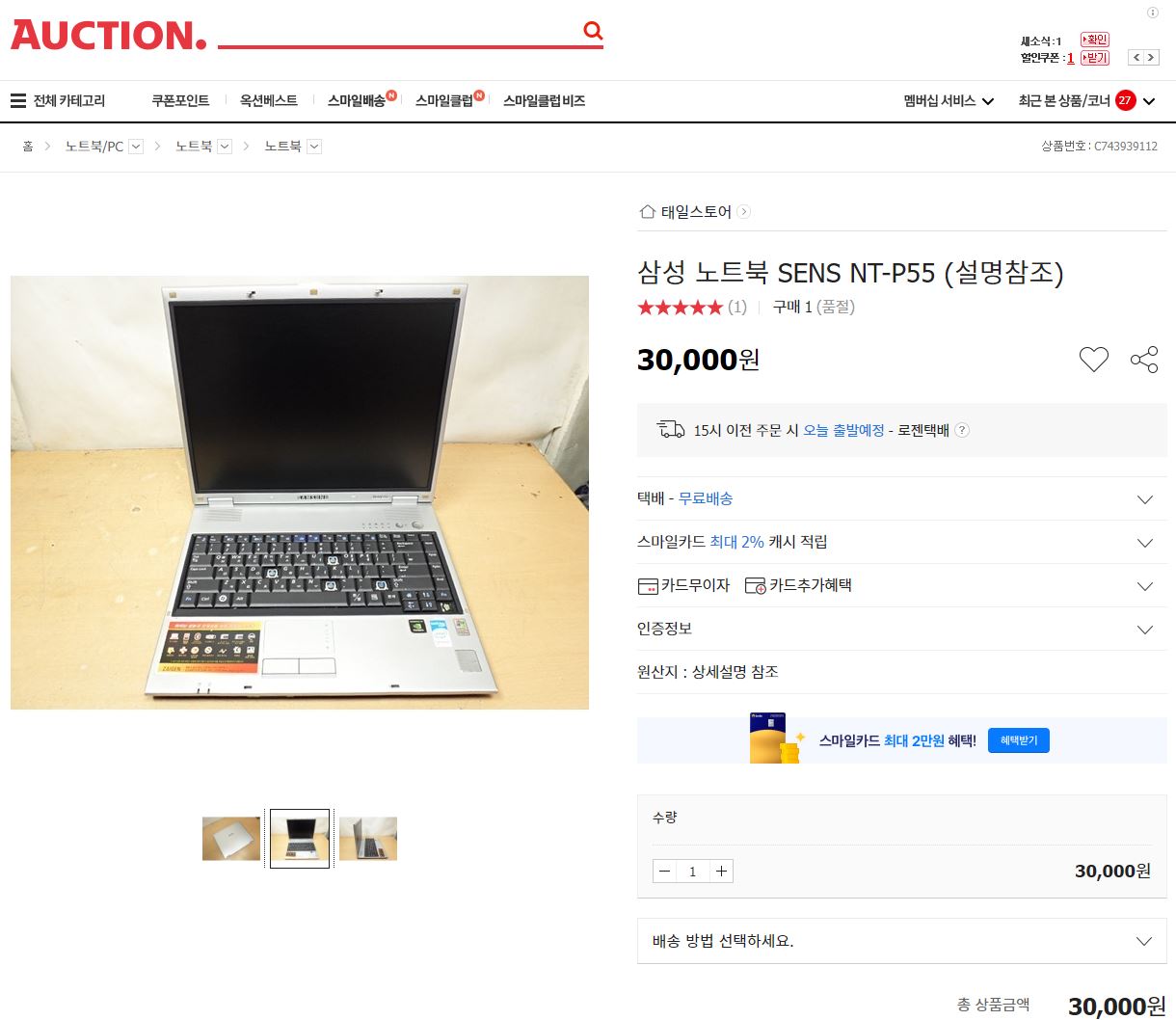Viewport: 1176px width, 1020px height.
Task: Open the 쿠폰포인트 menu item
Action: click(180, 100)
